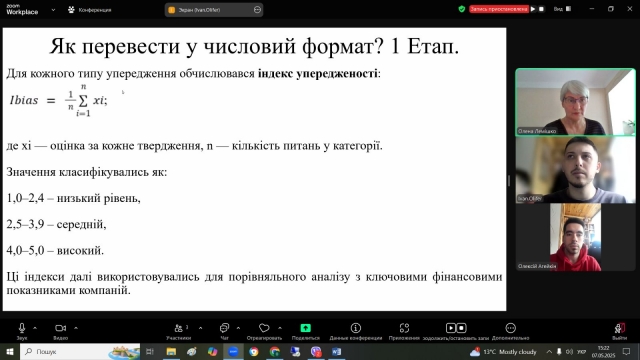Open File Explorer from the taskbar
640x360 pixels.
(x=171, y=351)
